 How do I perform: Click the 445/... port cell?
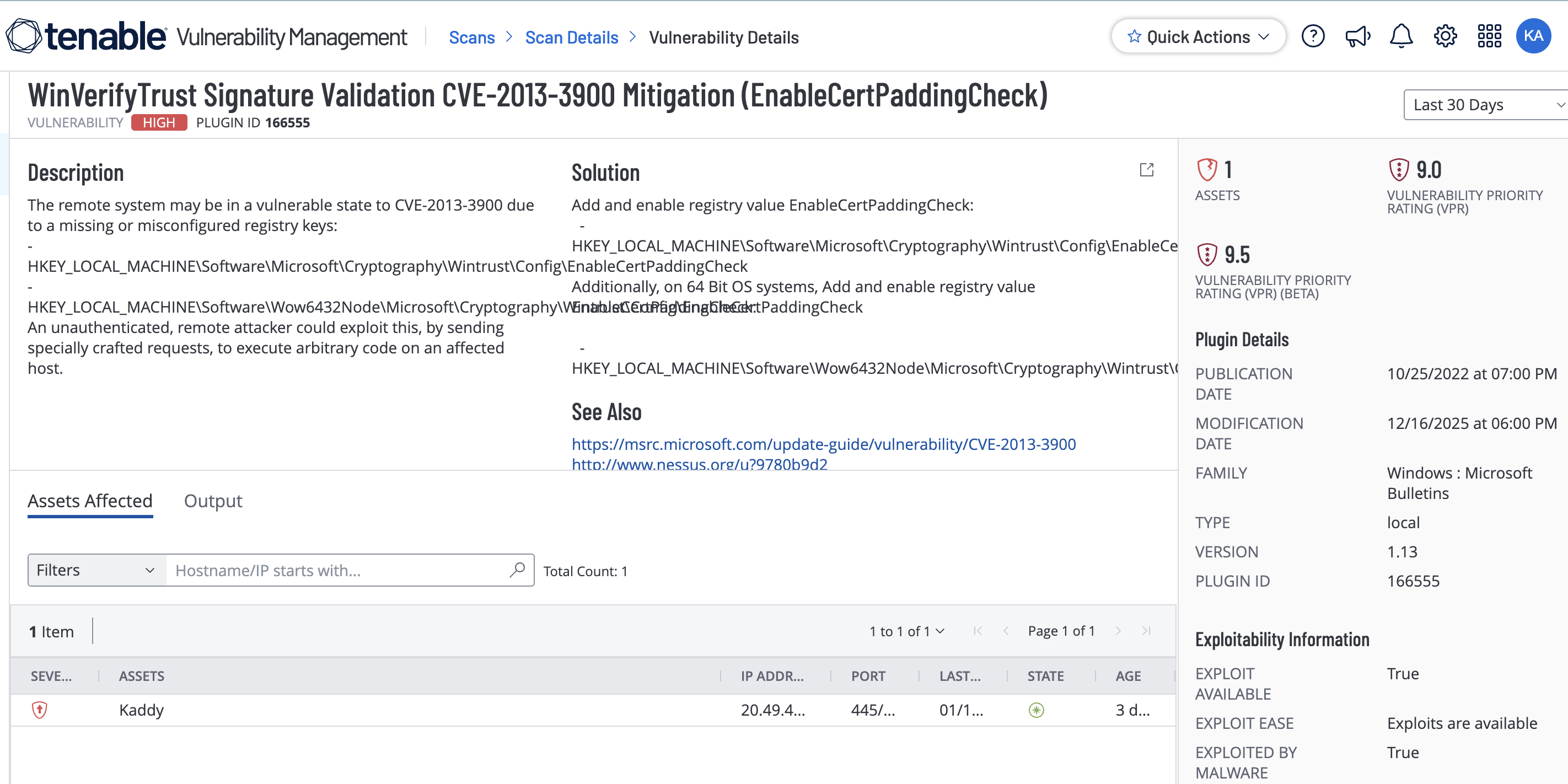click(873, 710)
